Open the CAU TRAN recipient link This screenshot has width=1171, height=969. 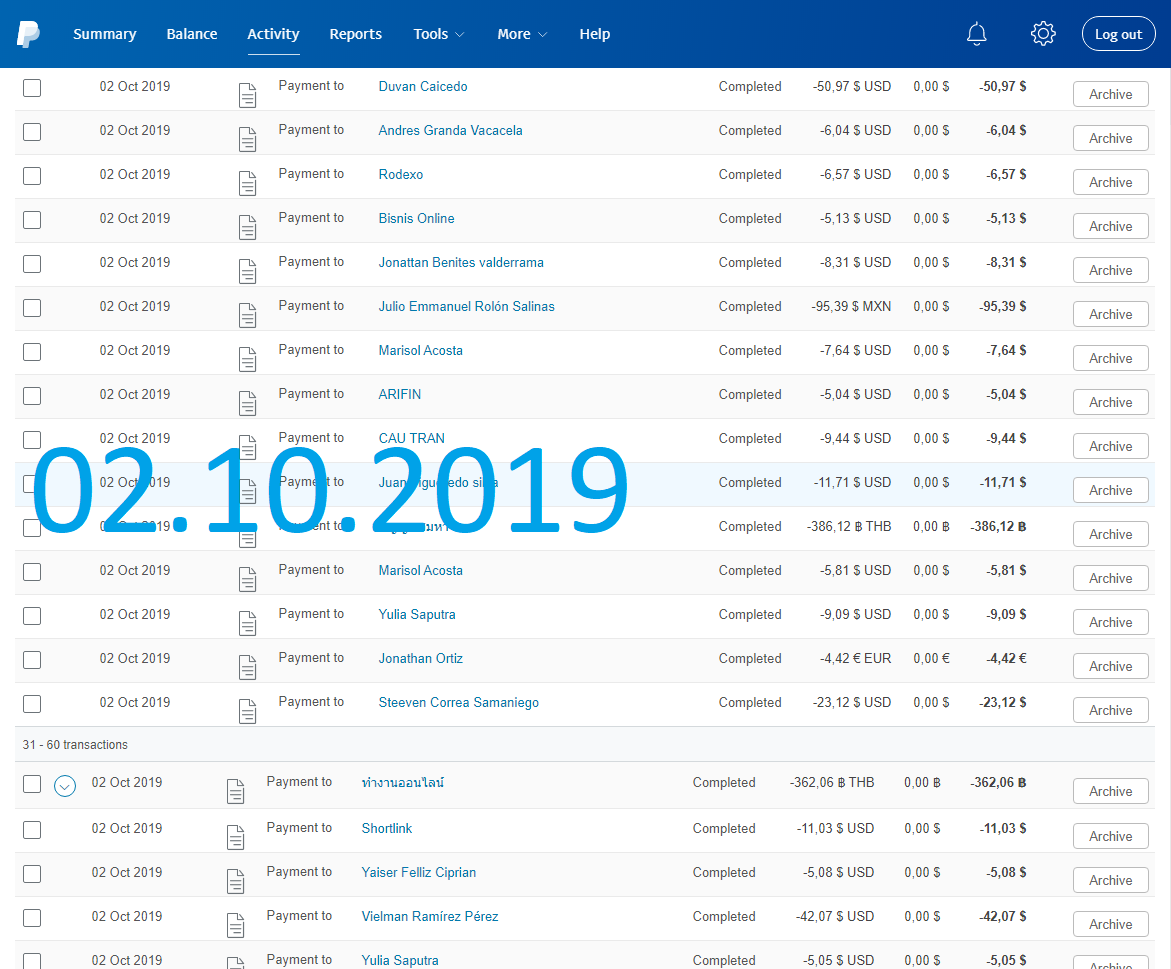pyautogui.click(x=411, y=438)
